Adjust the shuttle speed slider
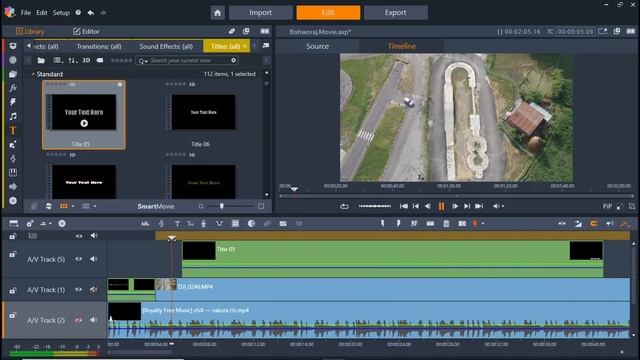The width and height of the screenshot is (640, 360). [x=375, y=206]
